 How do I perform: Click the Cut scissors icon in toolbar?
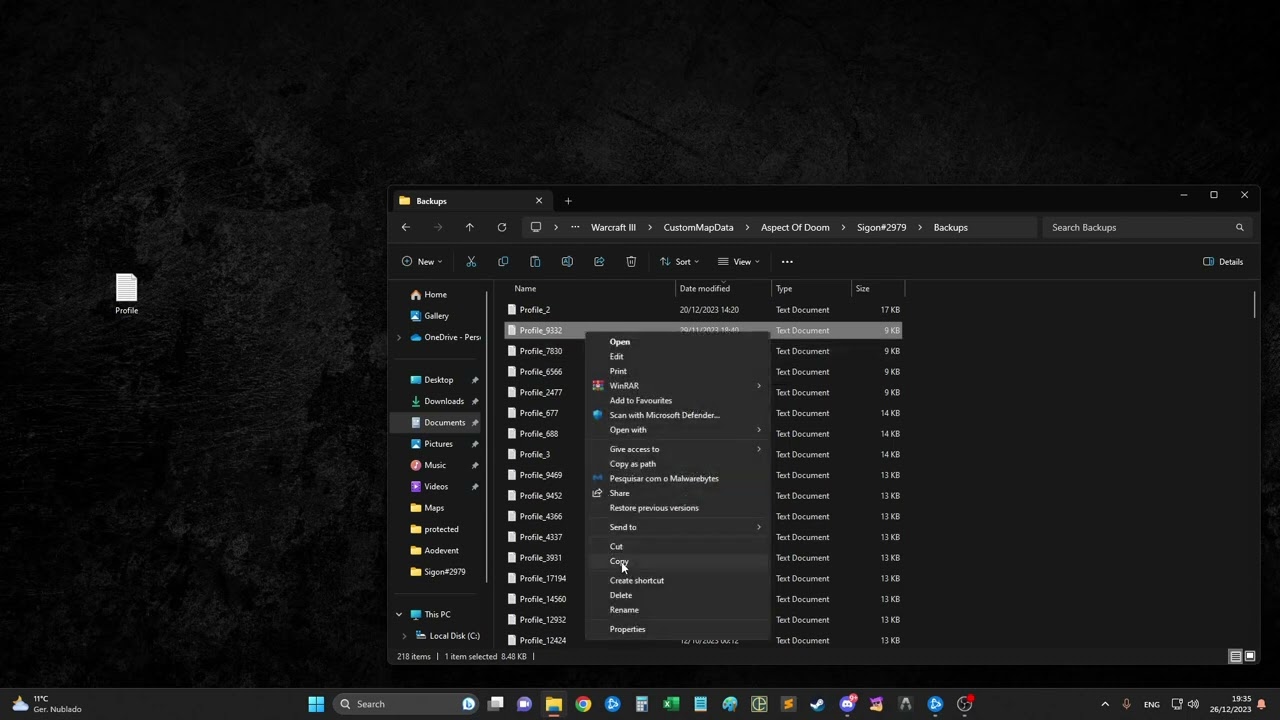471,262
